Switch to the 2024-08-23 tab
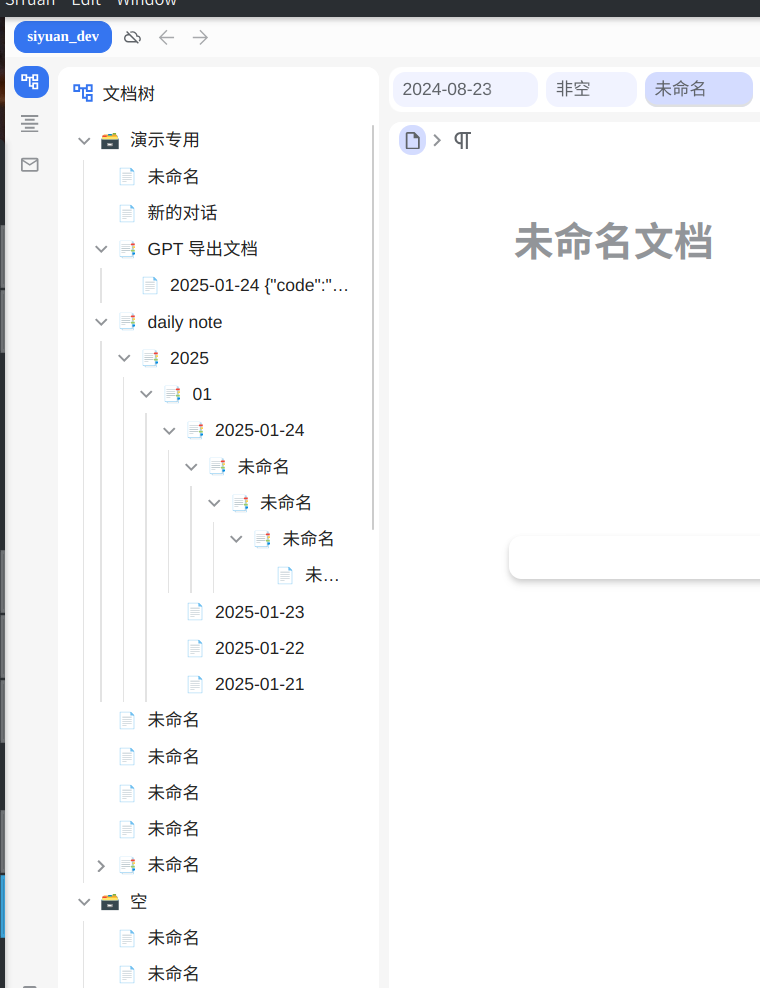 pos(465,89)
